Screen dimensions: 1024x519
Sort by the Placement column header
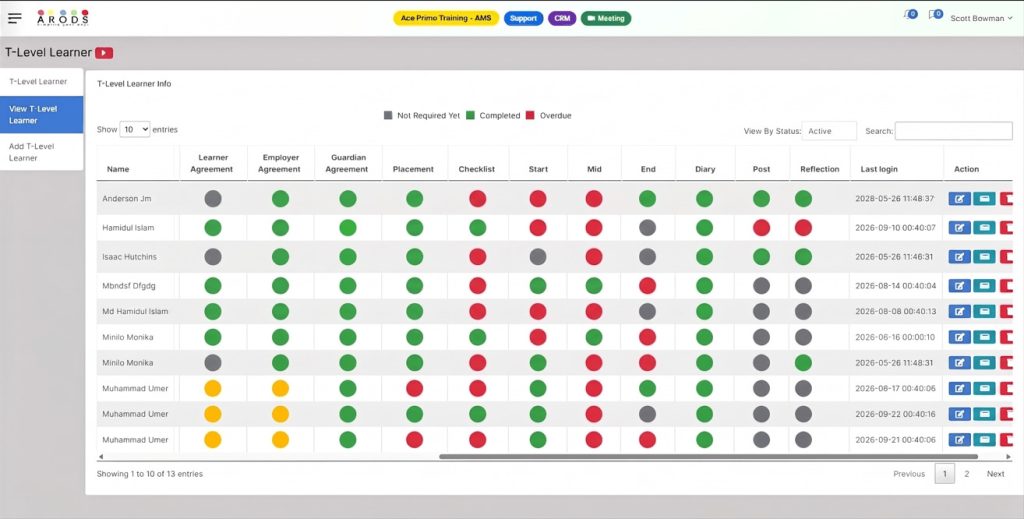tap(414, 169)
